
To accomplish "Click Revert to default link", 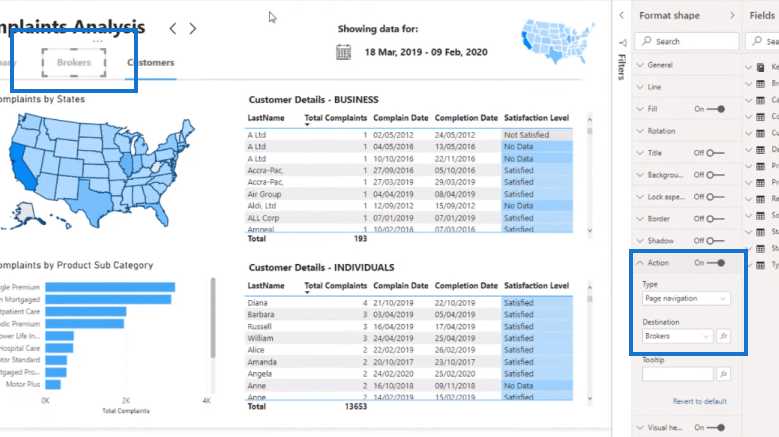I will point(700,401).
